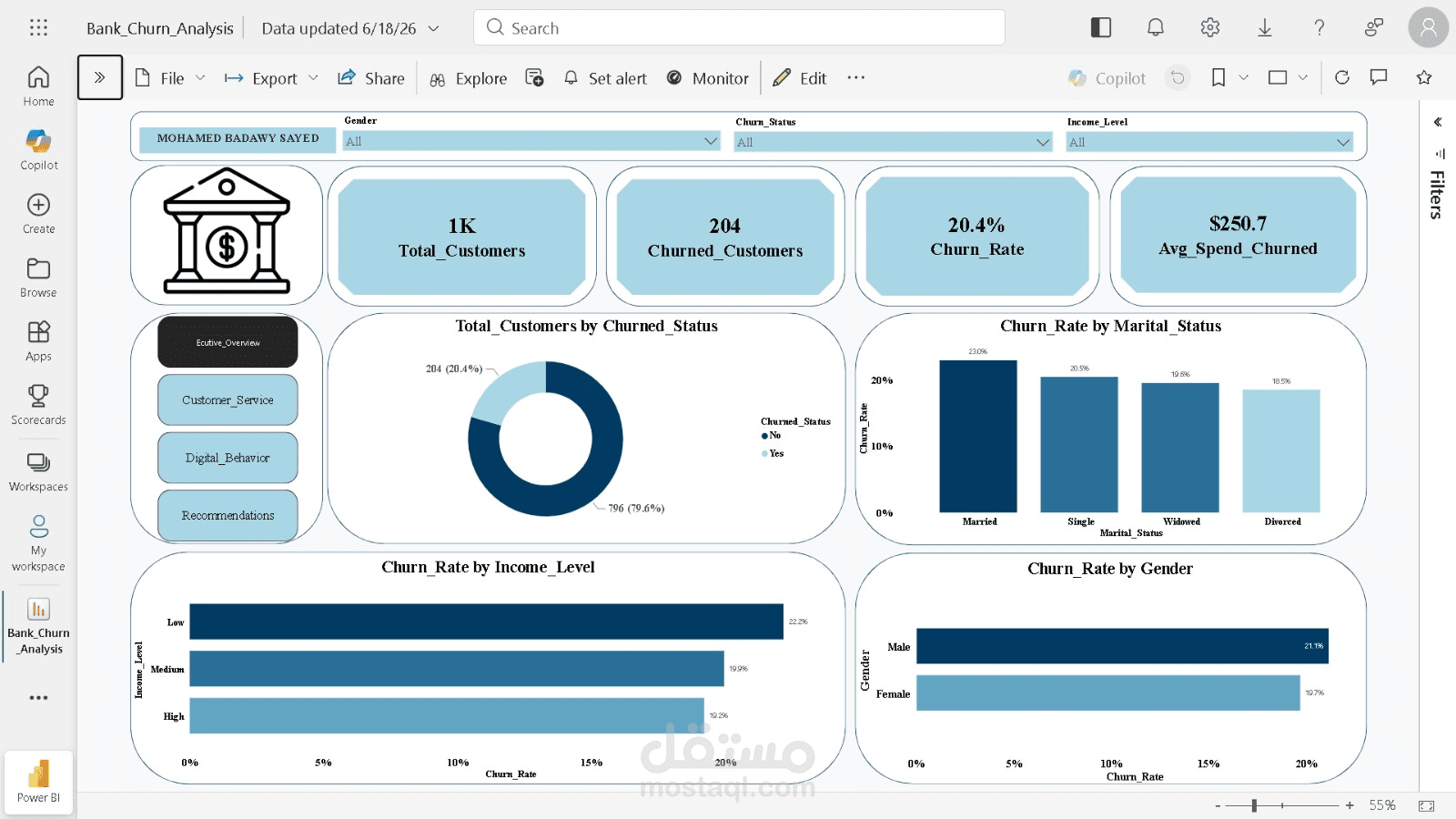Open the user account avatar

click(1429, 27)
